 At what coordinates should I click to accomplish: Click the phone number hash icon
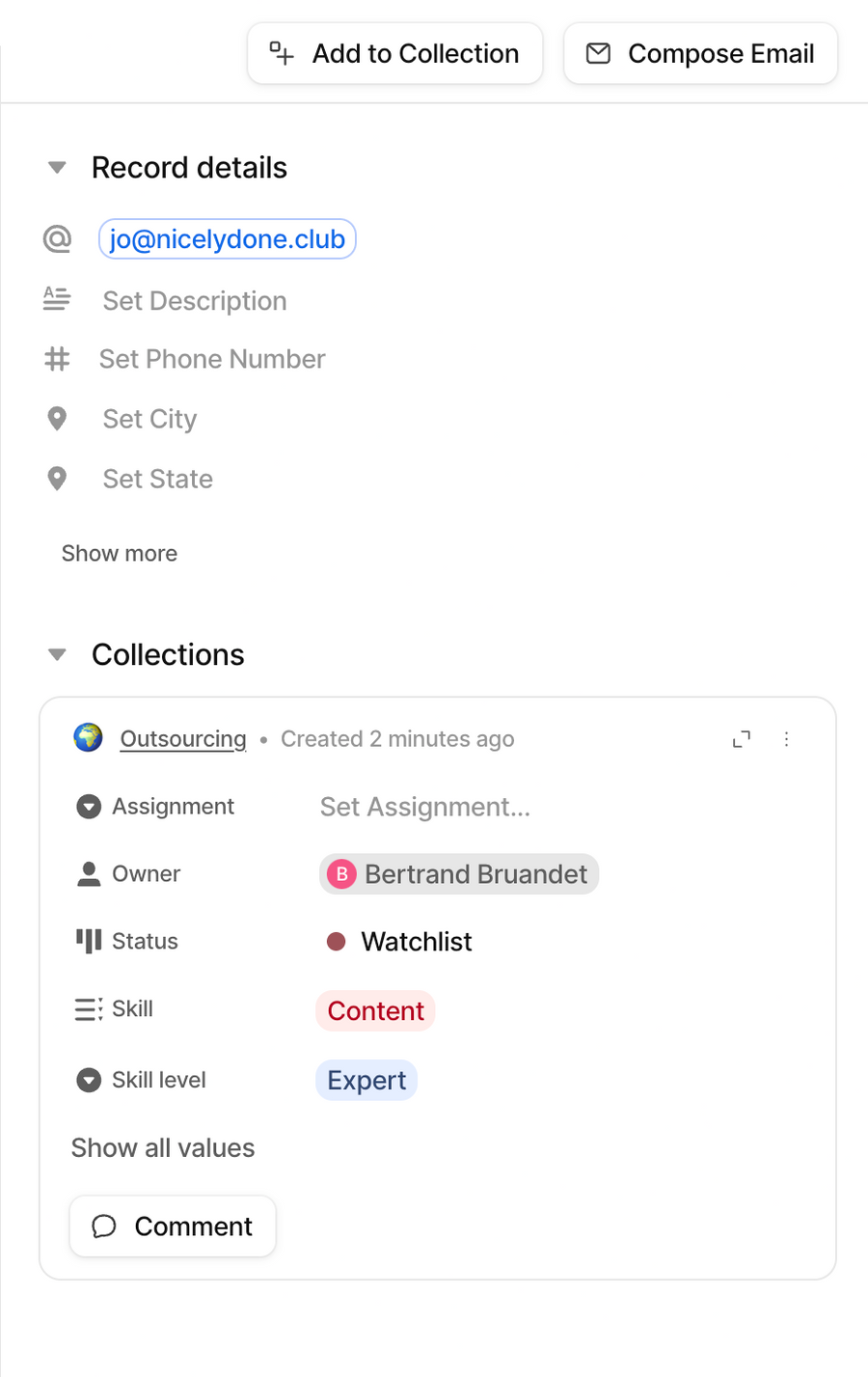[x=58, y=359]
